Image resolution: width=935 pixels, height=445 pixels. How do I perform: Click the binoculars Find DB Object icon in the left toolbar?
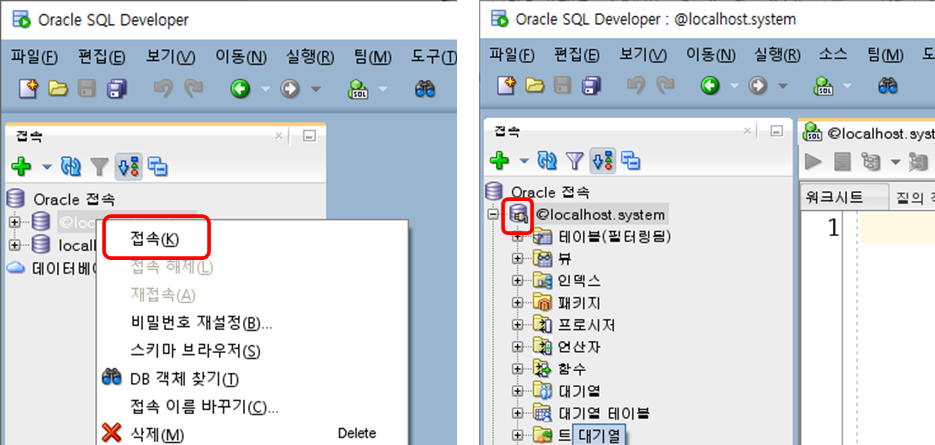[425, 89]
